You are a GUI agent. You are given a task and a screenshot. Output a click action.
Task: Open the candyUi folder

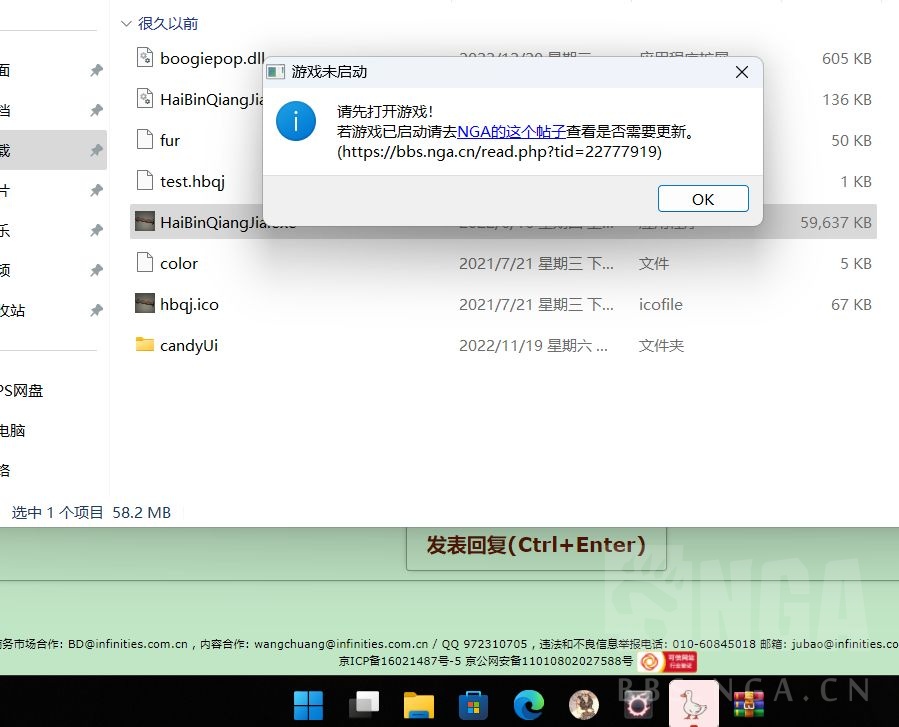pos(188,345)
